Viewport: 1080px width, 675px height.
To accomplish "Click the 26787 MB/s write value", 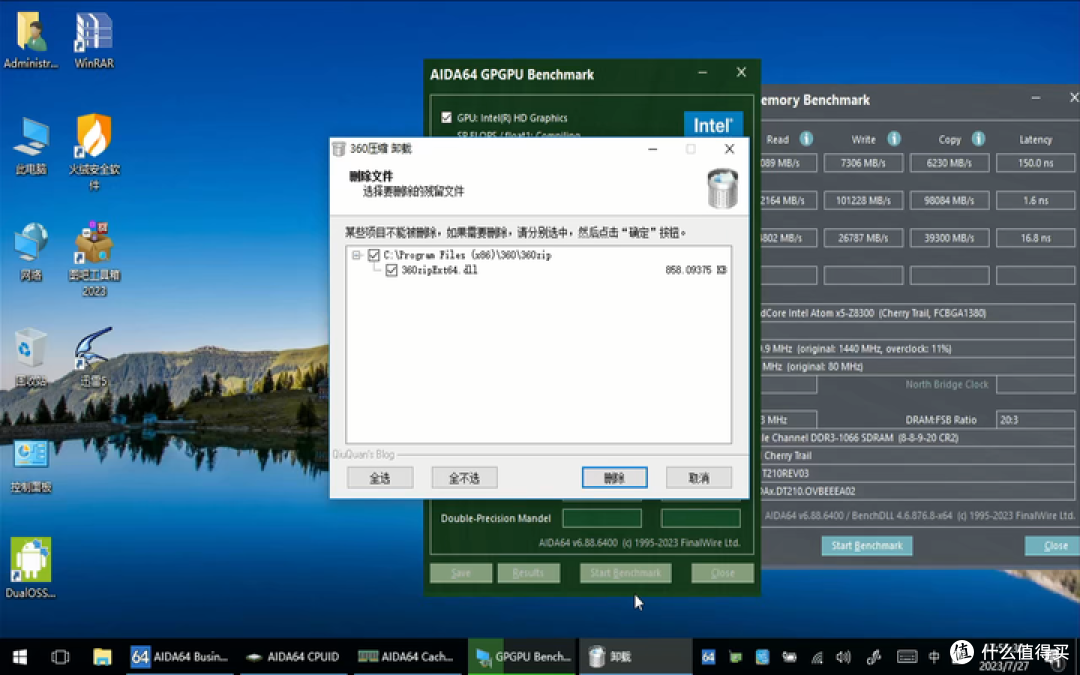I will click(863, 238).
